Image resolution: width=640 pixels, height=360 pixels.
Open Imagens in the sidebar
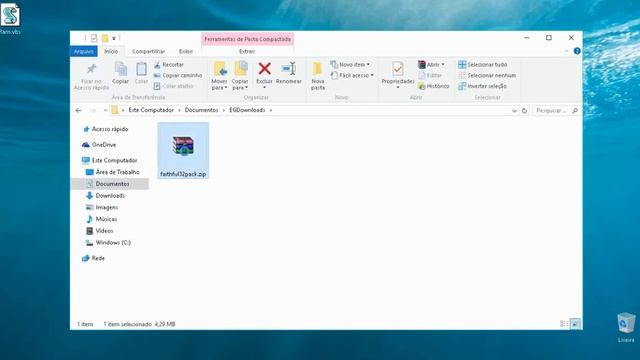102,207
